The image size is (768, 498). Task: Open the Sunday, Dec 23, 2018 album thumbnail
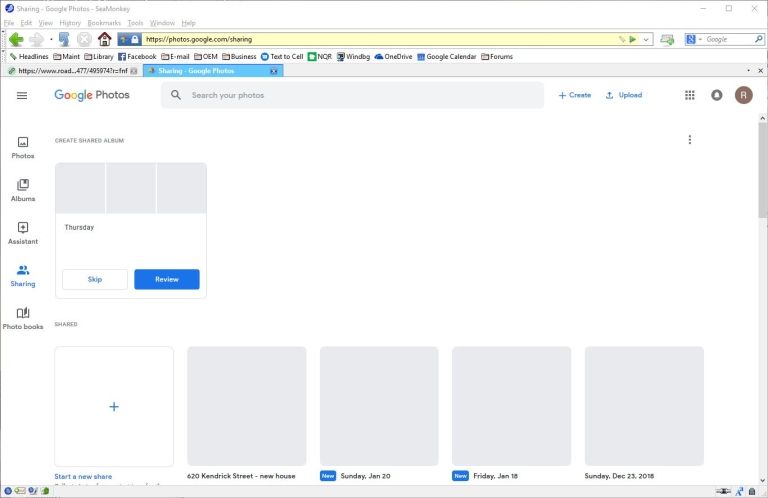point(644,406)
